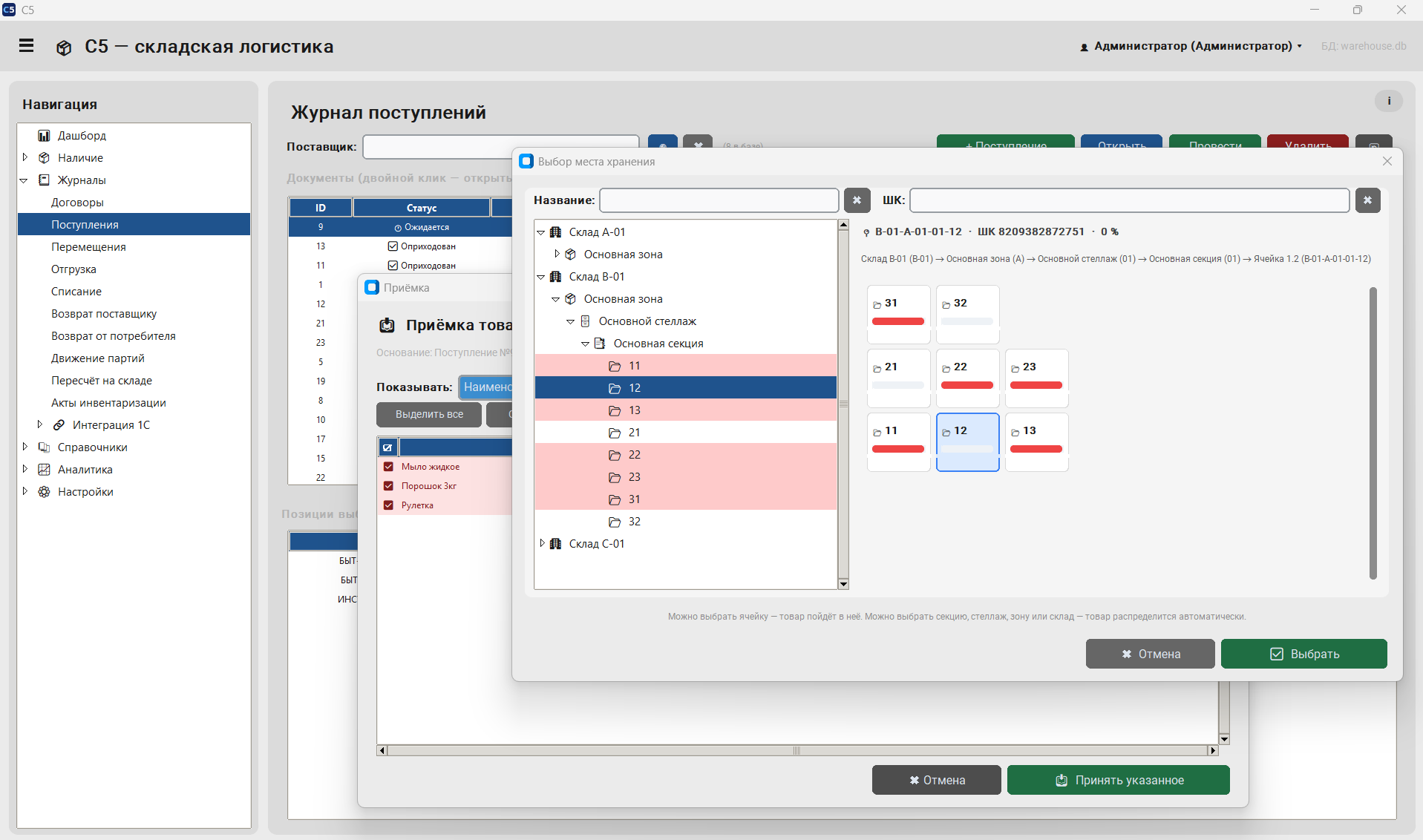Open the Администратор user dropdown
This screenshot has width=1423, height=840.
coord(1191,46)
